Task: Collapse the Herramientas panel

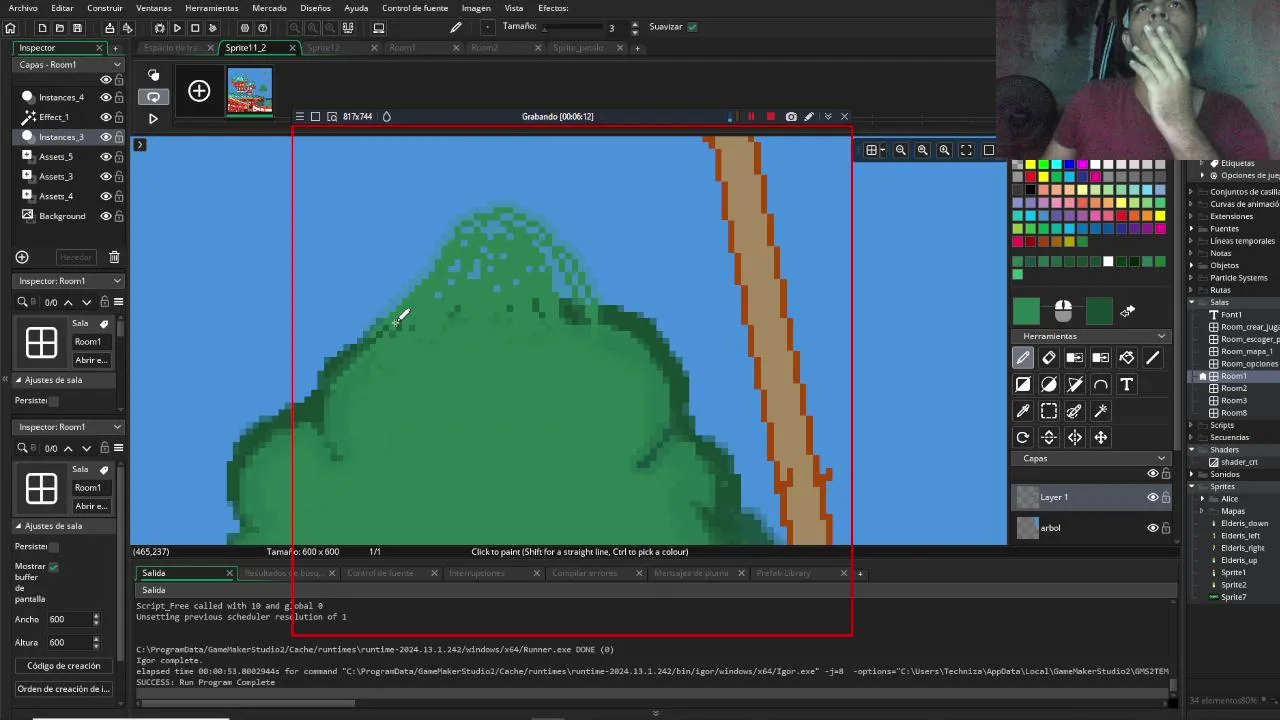Action: 1161,336
